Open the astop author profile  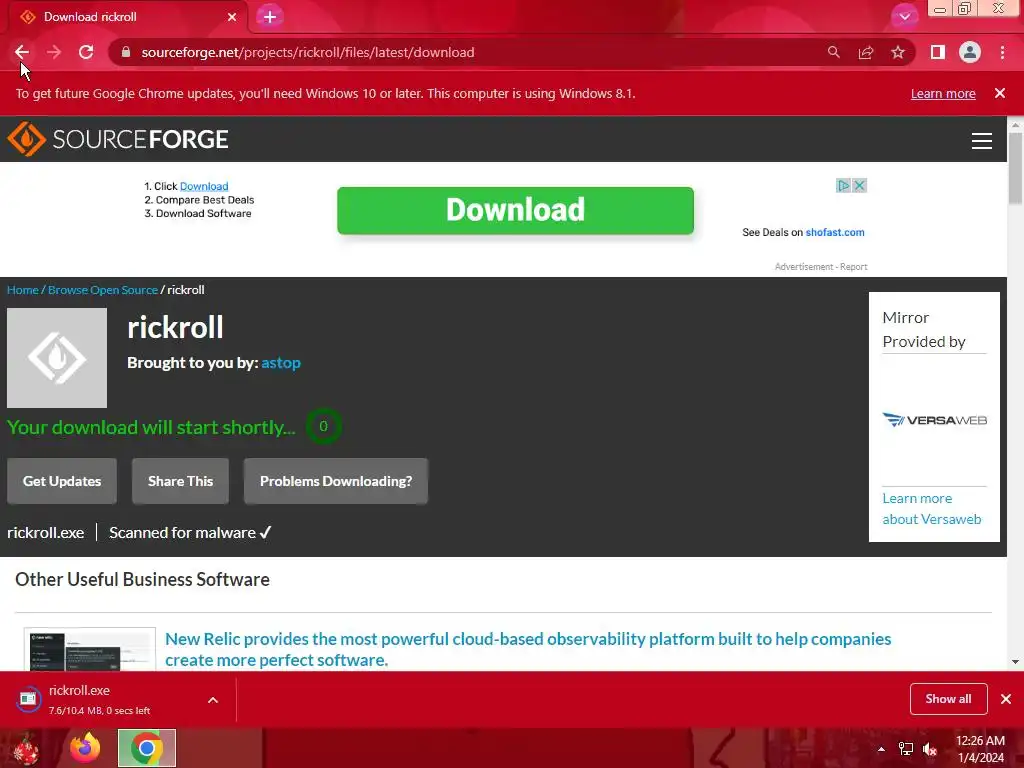pyautogui.click(x=281, y=362)
